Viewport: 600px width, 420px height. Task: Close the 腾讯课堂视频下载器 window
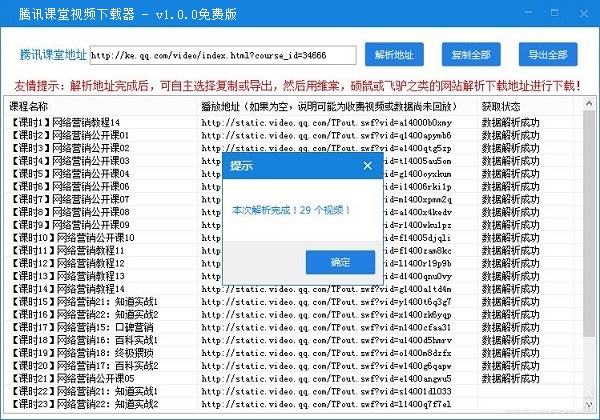pos(584,13)
